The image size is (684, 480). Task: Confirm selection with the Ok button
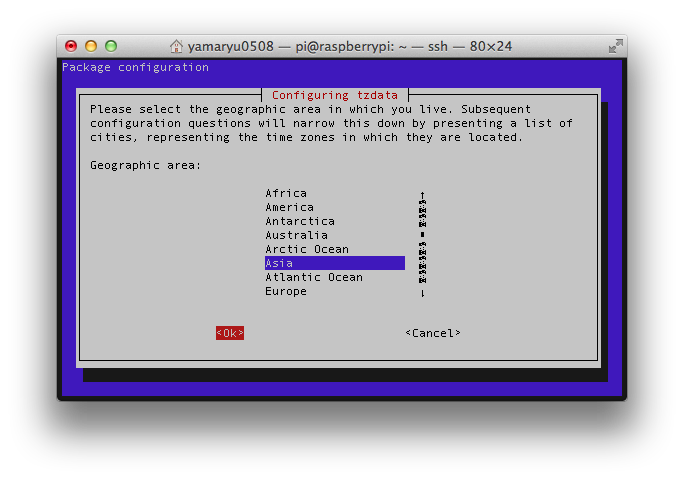pyautogui.click(x=230, y=333)
